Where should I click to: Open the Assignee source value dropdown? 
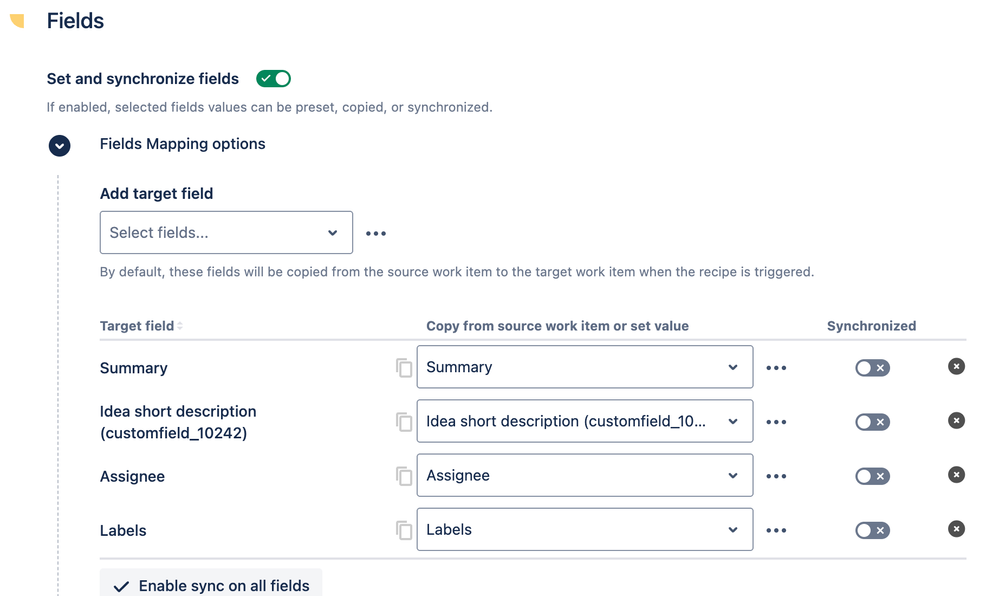[x=584, y=476]
